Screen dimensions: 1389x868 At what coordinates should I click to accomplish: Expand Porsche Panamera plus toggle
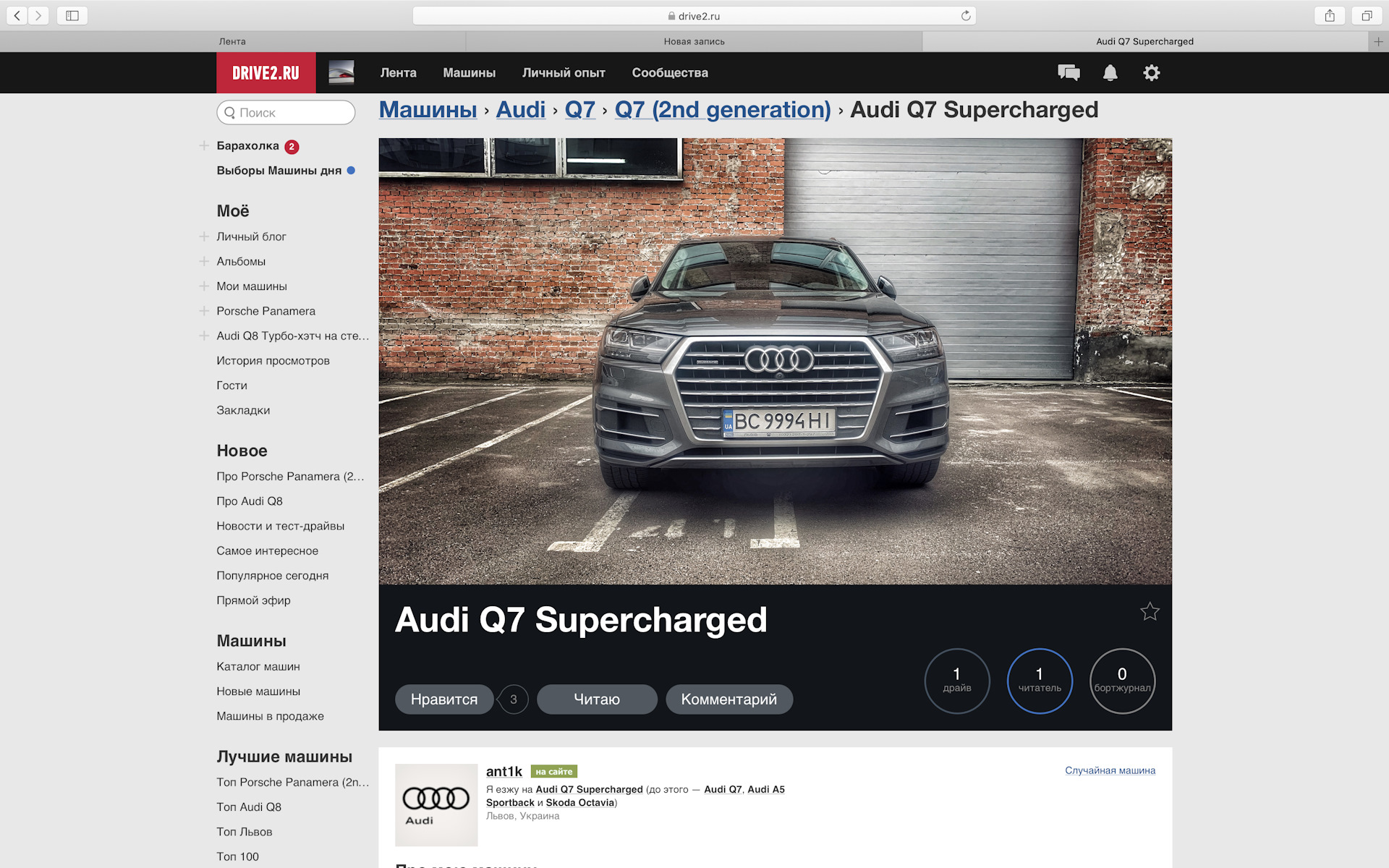pyautogui.click(x=204, y=311)
